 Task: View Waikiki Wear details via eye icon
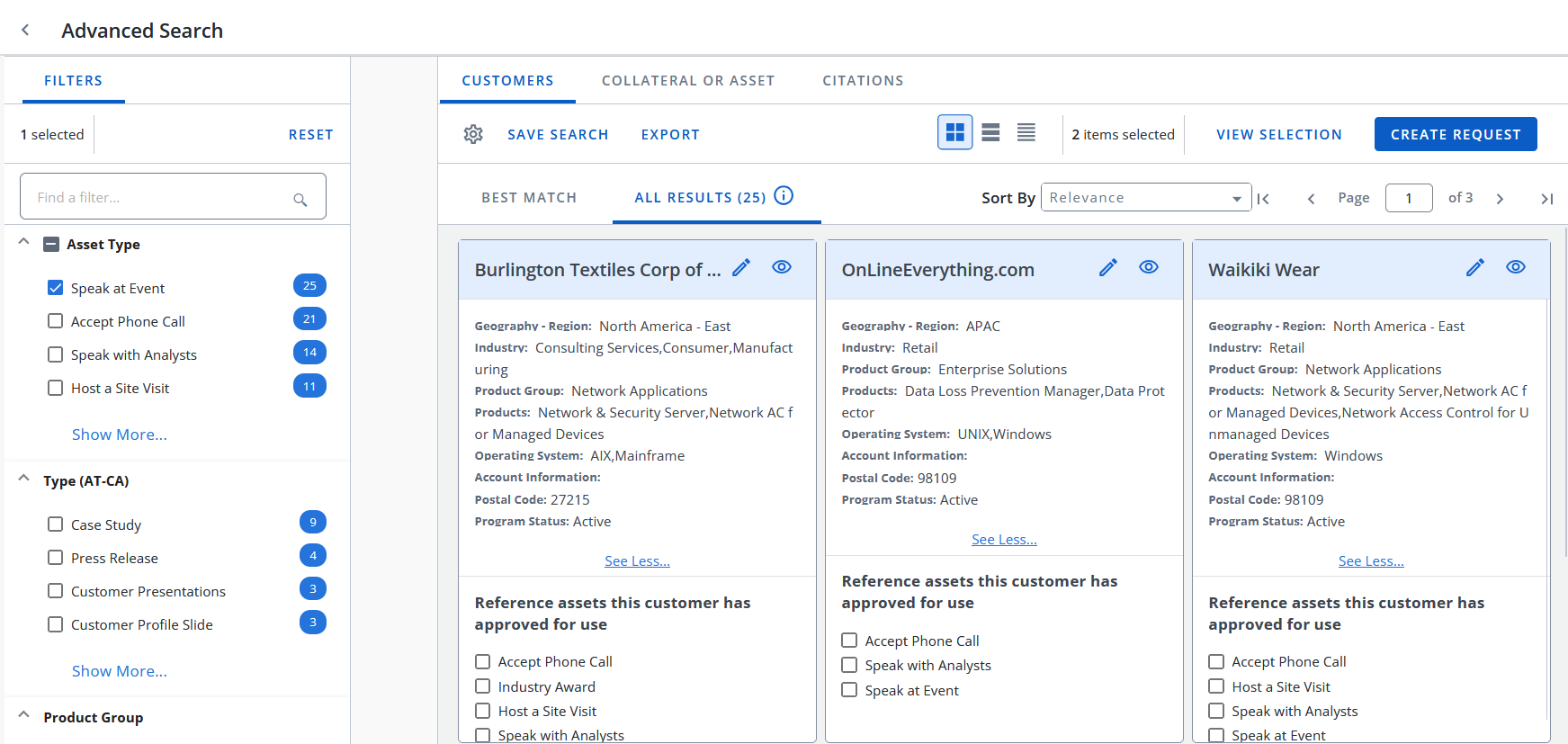click(1516, 267)
